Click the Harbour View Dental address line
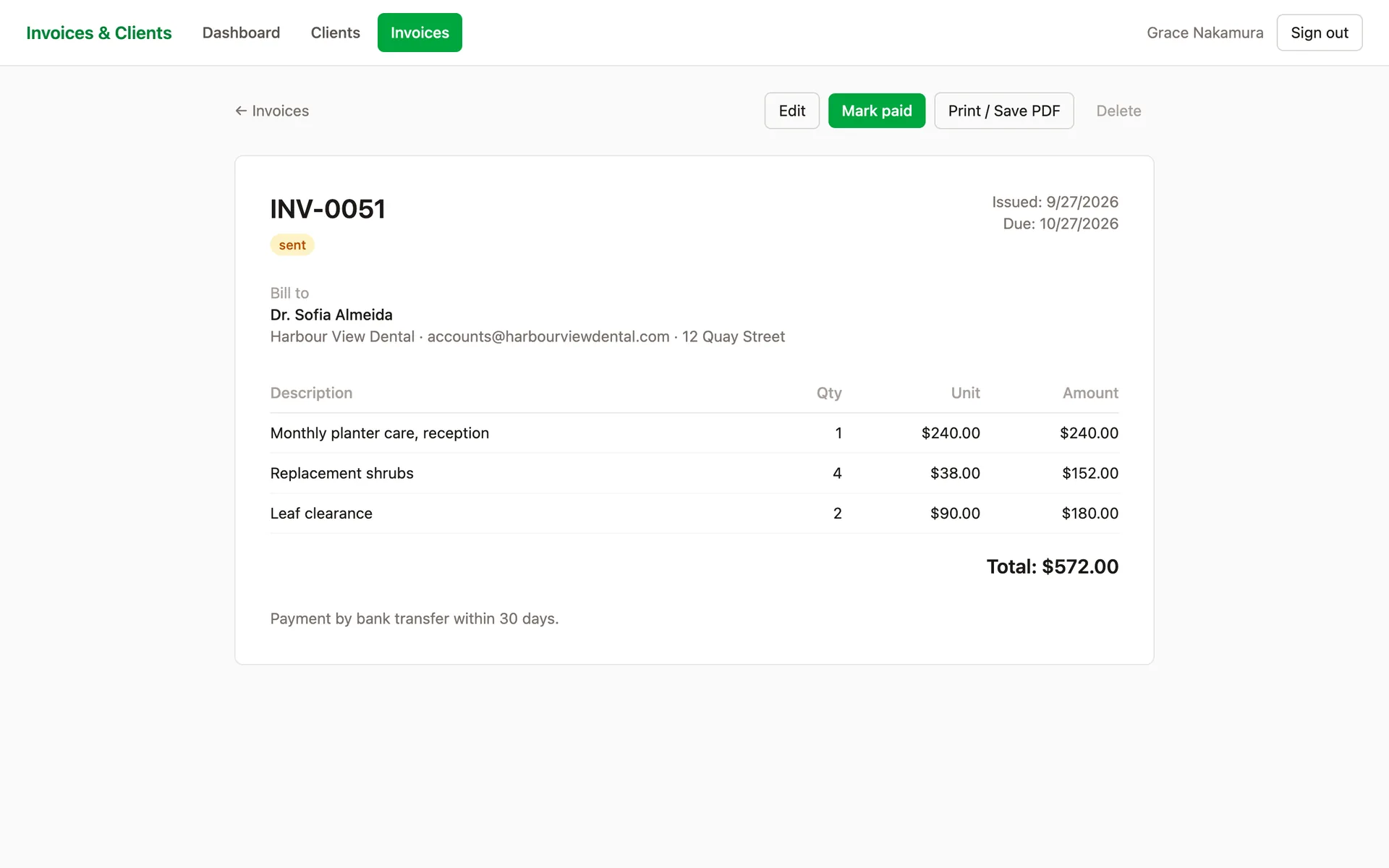The width and height of the screenshot is (1389, 868). click(527, 336)
